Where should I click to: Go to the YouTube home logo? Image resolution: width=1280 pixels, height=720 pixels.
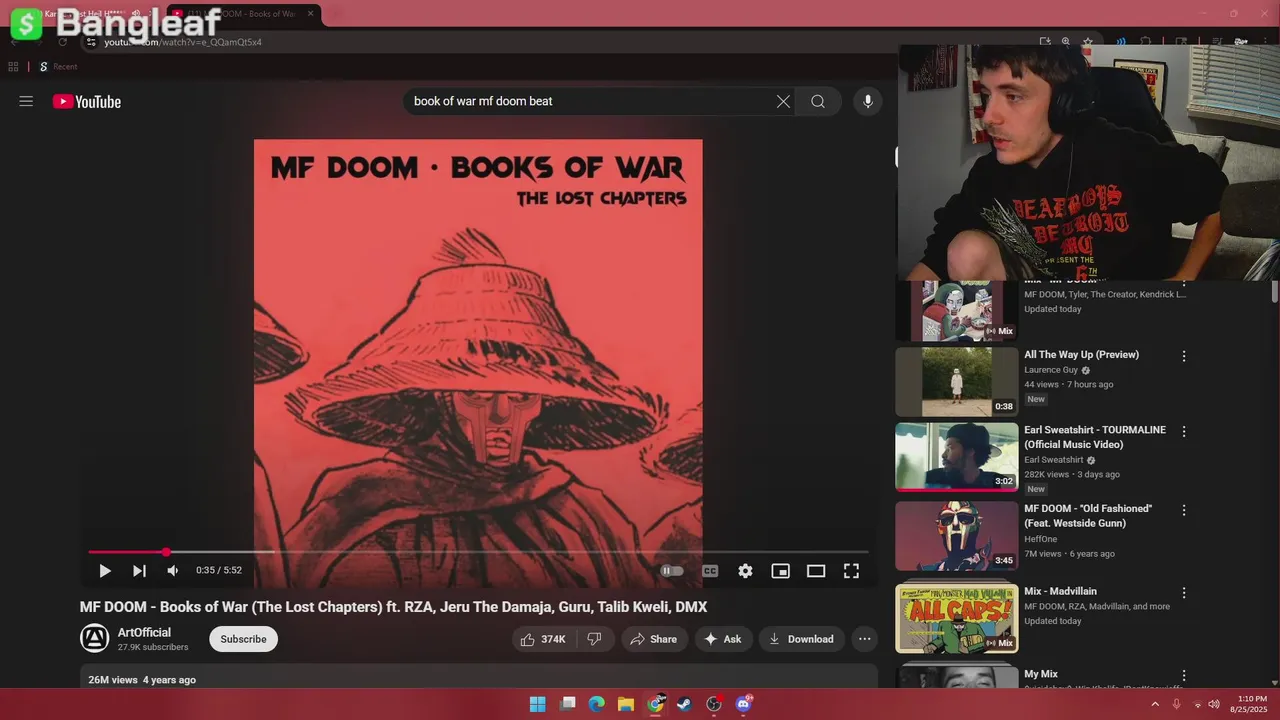87,101
